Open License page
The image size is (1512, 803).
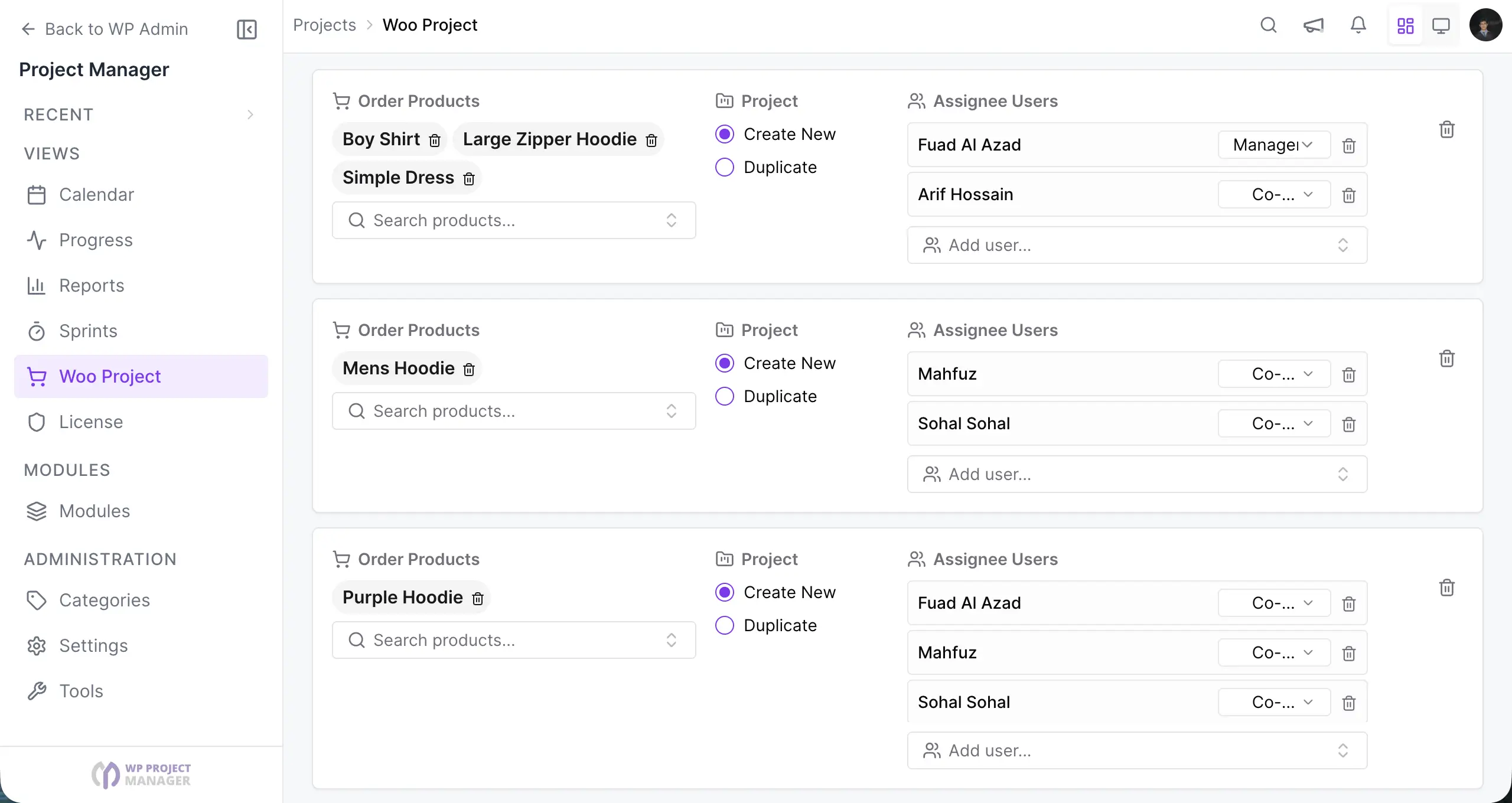(141, 422)
